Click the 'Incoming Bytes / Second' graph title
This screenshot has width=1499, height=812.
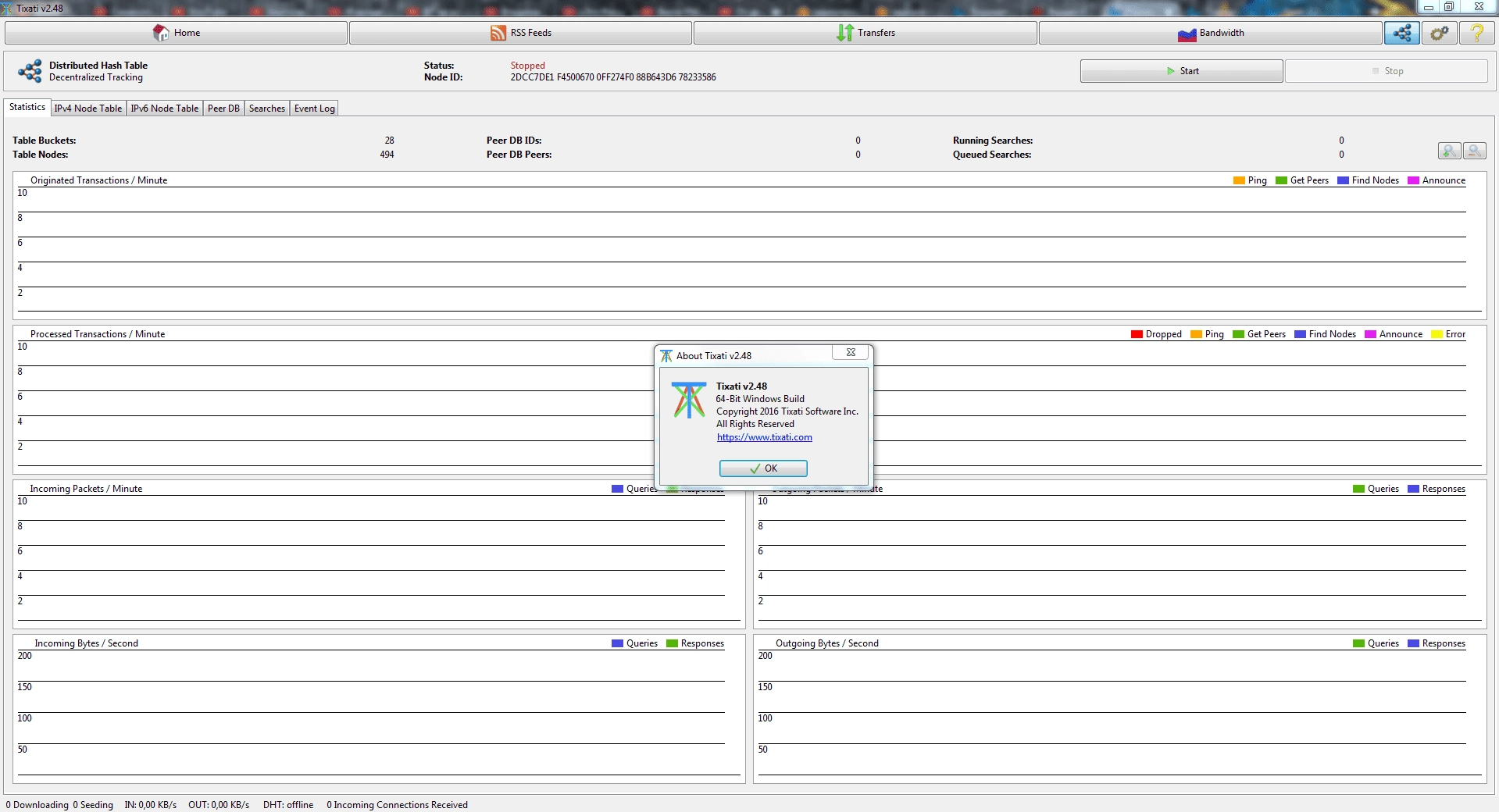[86, 643]
